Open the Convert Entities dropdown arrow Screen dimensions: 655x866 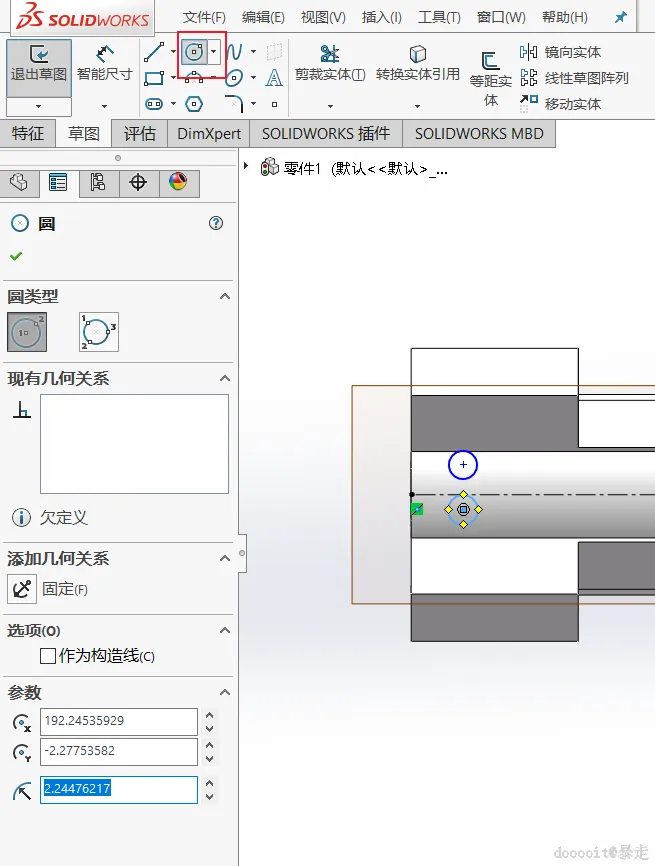point(418,106)
